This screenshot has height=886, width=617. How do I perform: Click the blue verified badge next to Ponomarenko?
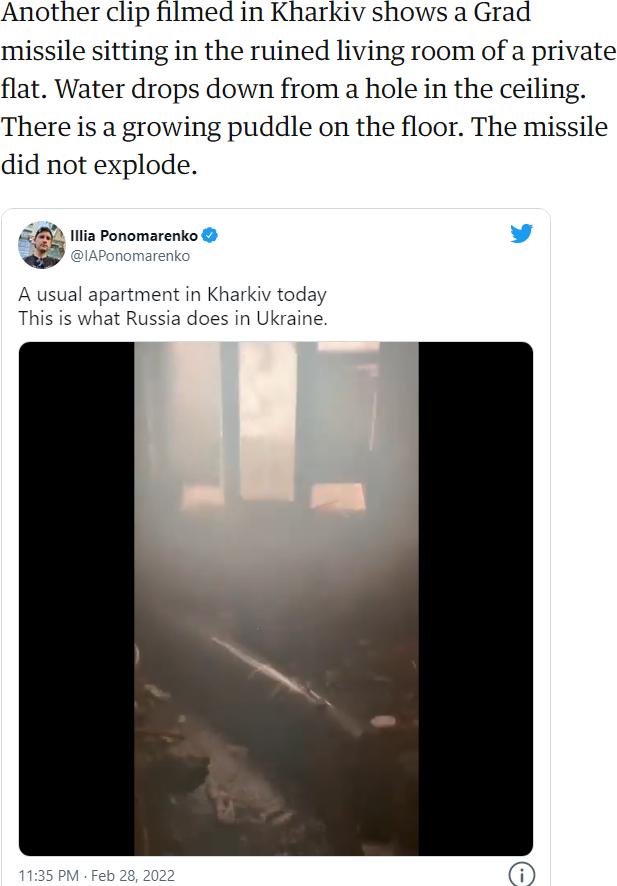[x=210, y=235]
